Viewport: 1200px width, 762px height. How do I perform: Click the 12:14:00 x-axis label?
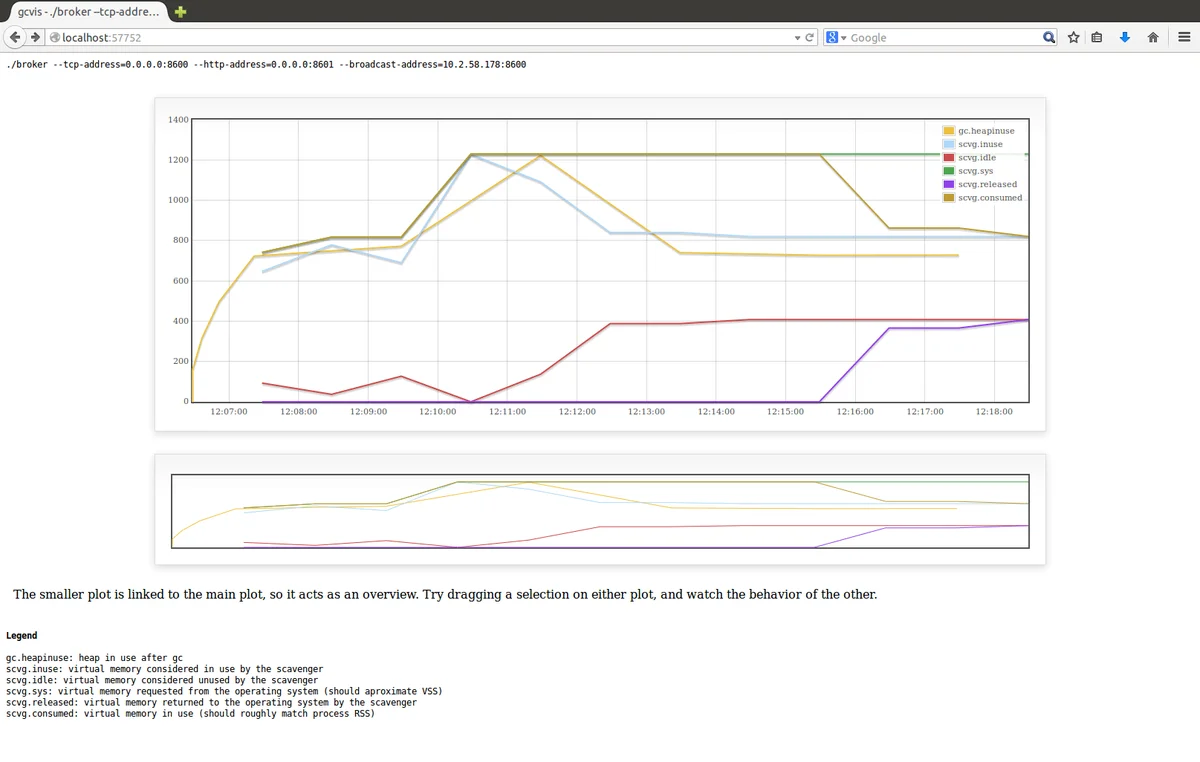[x=716, y=411]
